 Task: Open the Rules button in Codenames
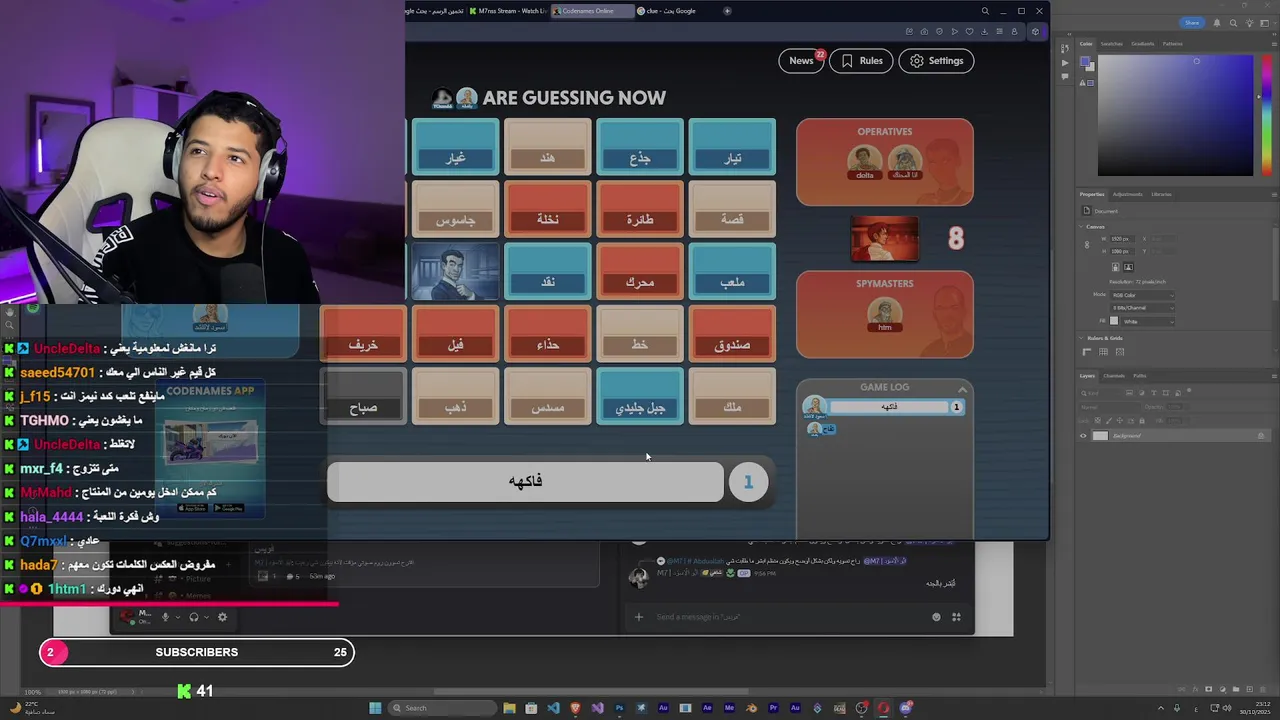tap(862, 61)
